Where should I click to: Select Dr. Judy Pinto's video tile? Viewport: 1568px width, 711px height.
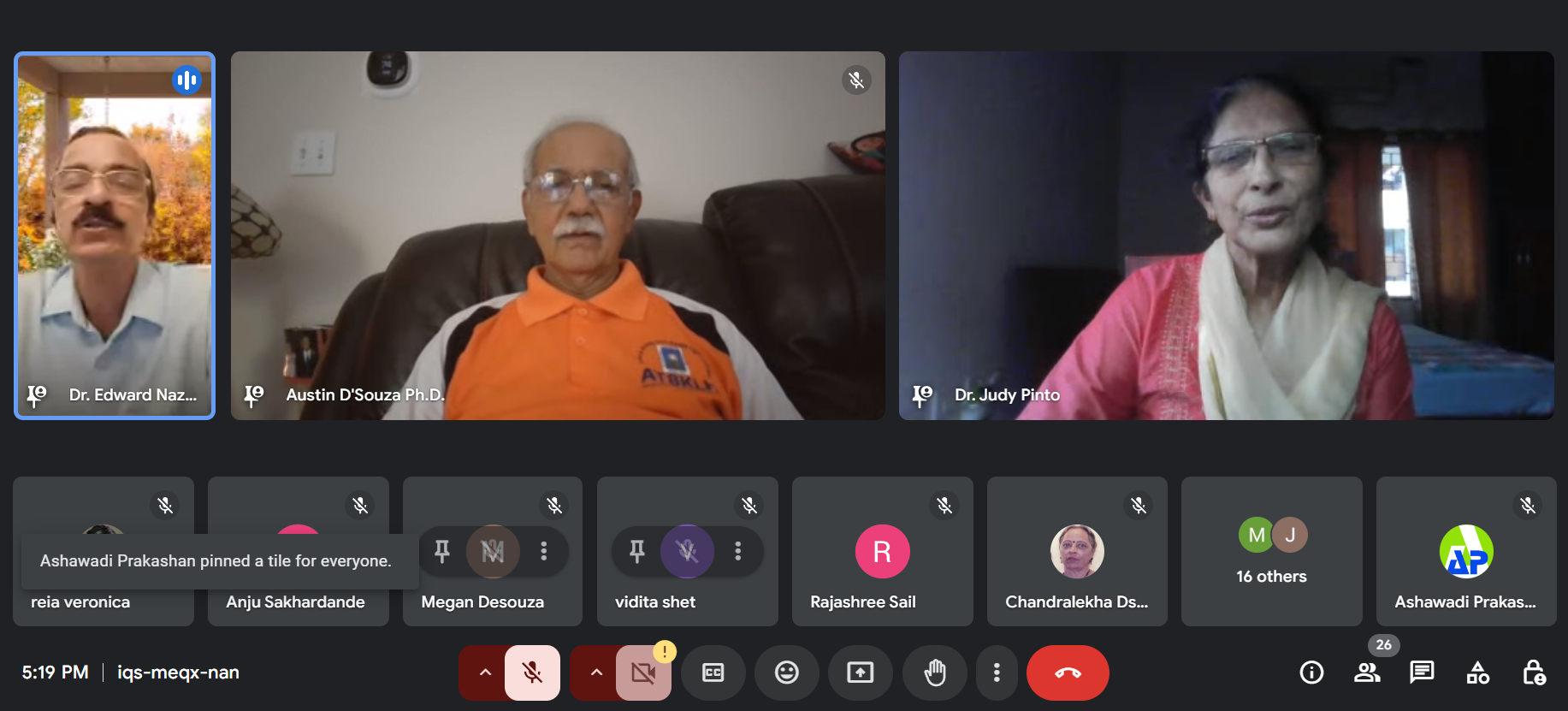[1226, 235]
